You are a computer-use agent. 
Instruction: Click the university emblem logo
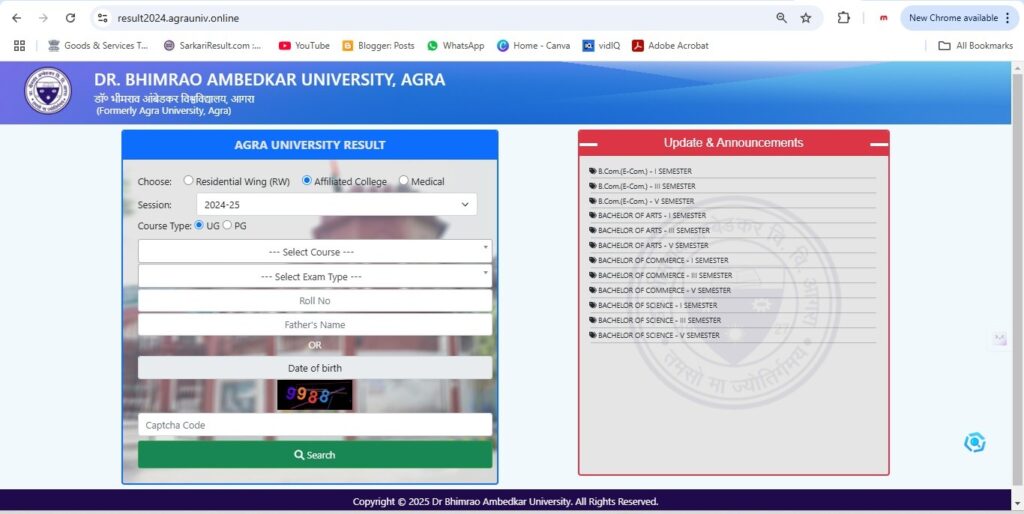click(48, 91)
